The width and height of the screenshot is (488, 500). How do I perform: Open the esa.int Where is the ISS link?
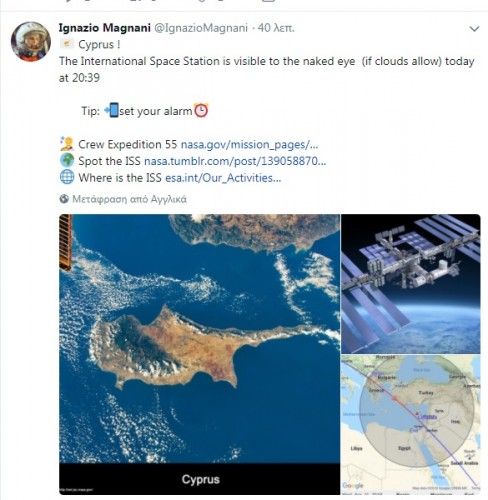(223, 178)
